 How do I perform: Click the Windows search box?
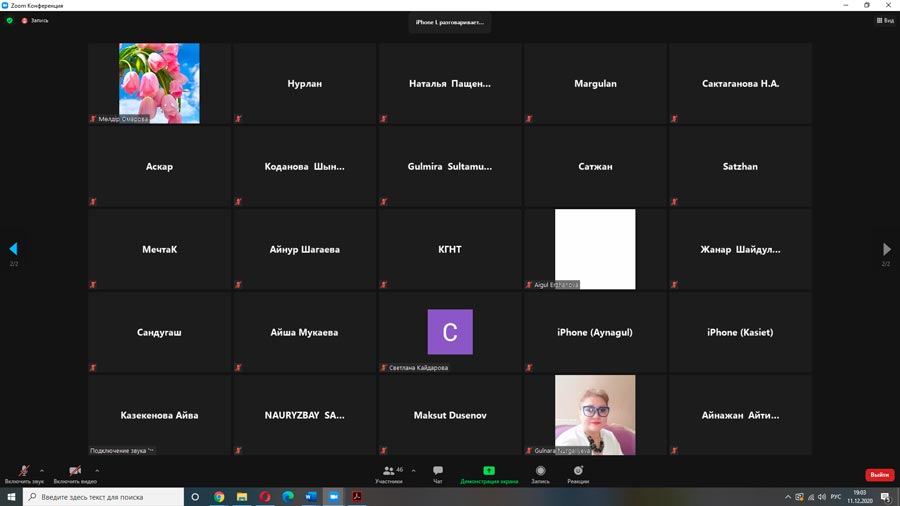pyautogui.click(x=105, y=497)
